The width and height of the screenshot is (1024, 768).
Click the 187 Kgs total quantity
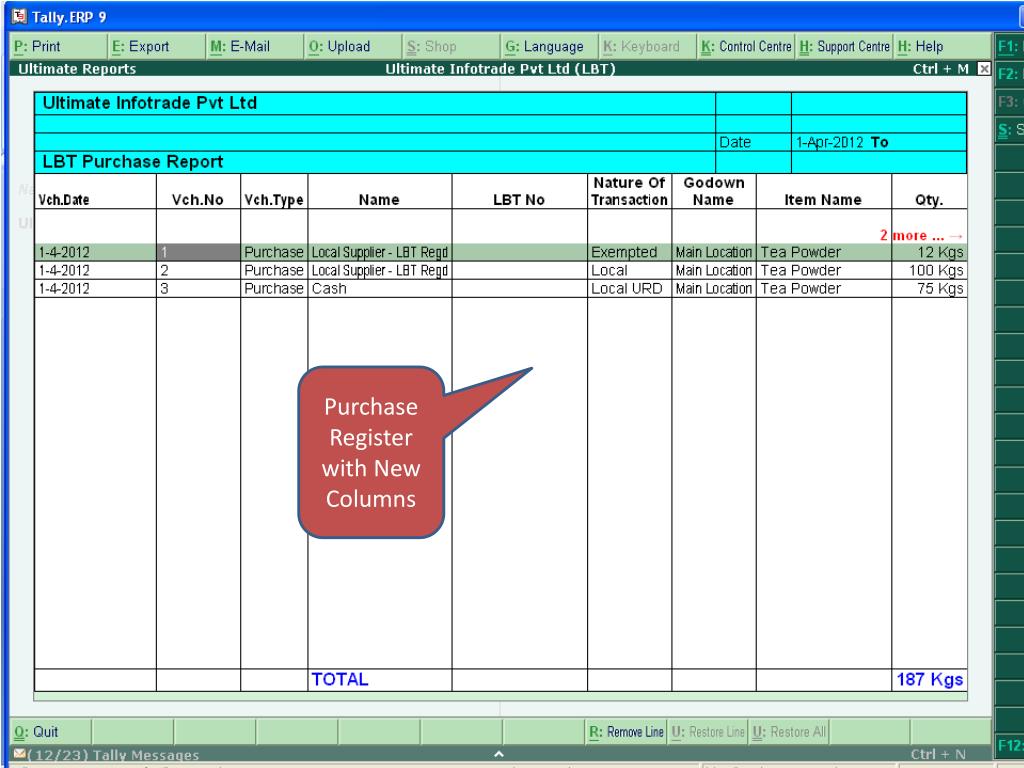[929, 679]
